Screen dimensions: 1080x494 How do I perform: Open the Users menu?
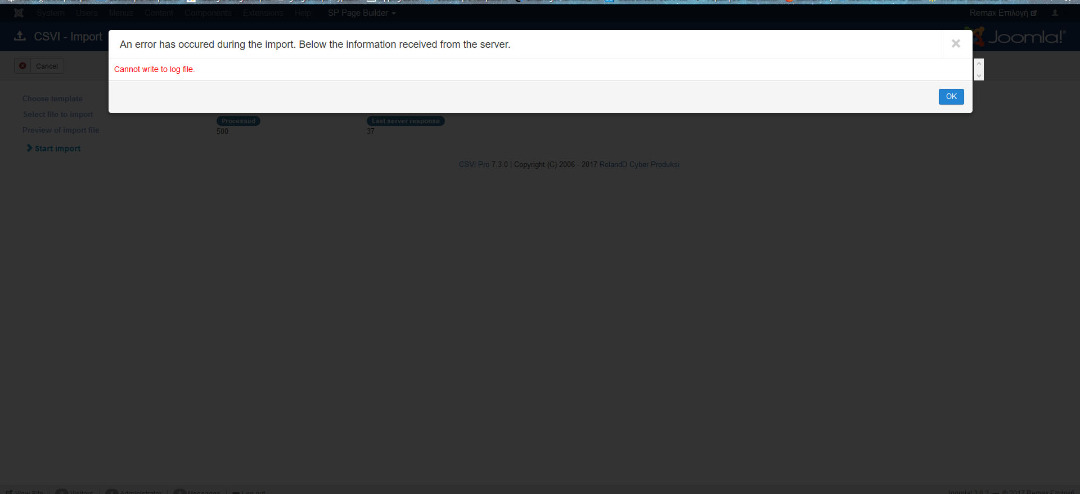[87, 13]
